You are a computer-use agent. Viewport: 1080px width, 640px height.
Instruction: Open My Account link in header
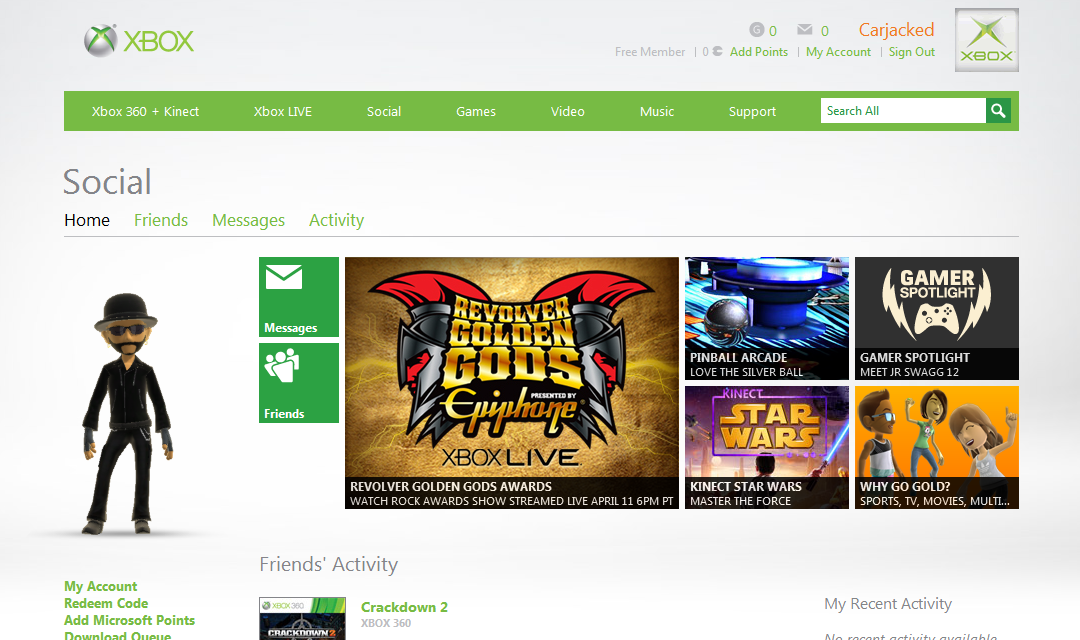(838, 52)
